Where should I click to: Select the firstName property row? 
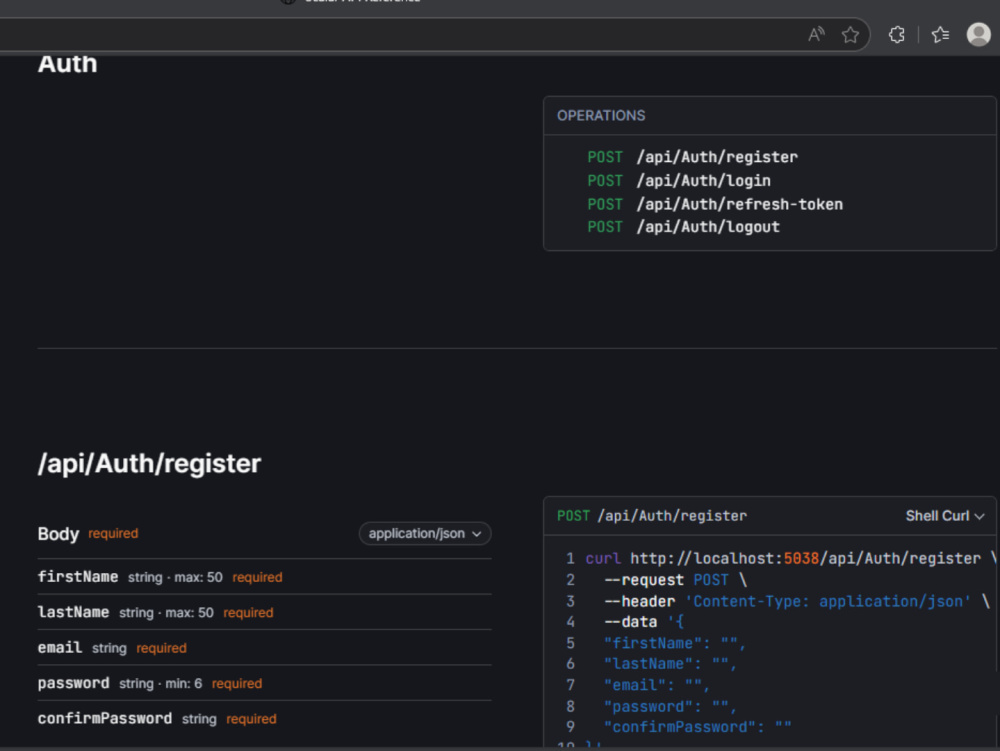tap(264, 577)
